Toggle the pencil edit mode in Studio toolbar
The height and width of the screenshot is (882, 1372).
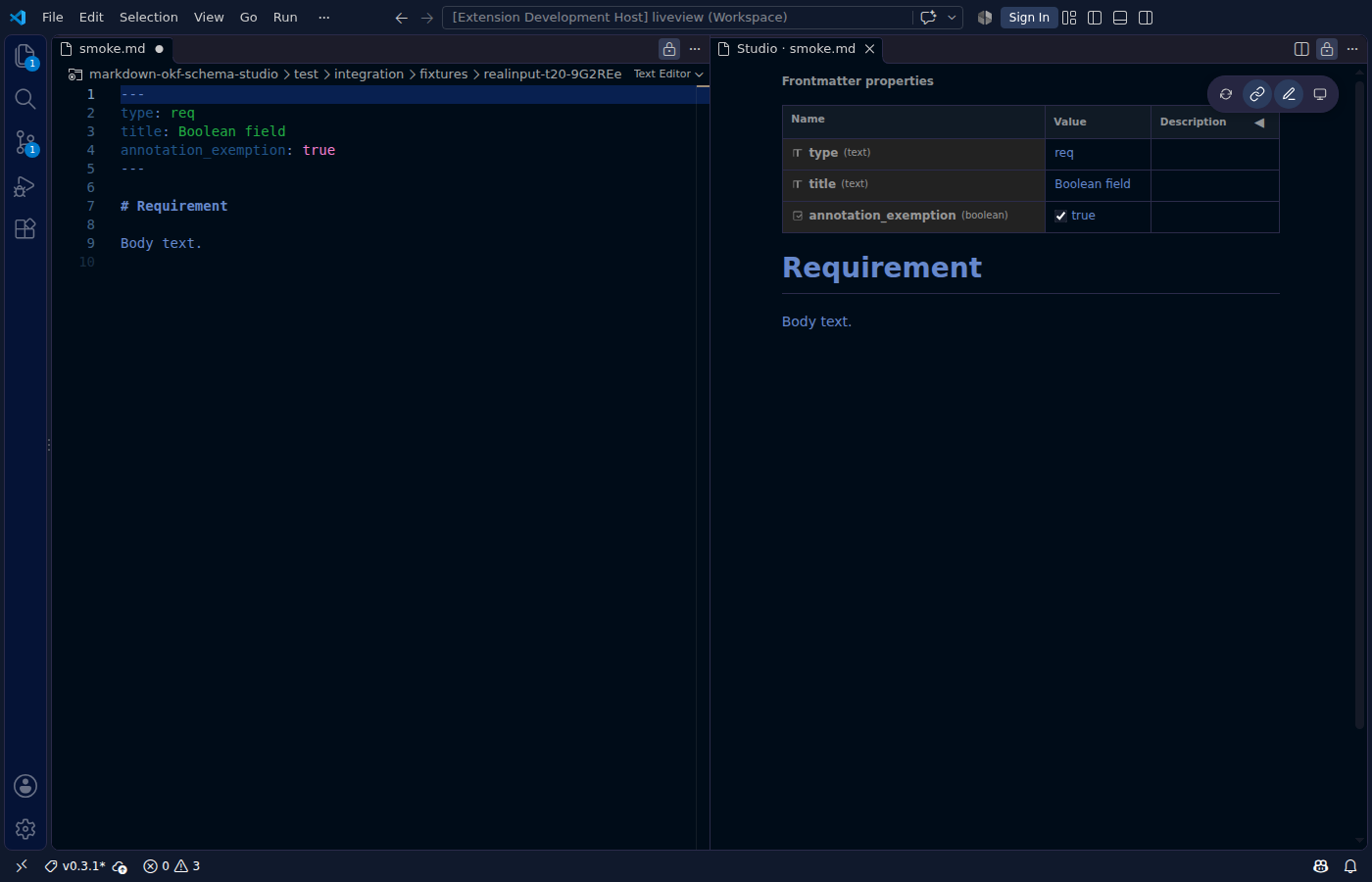point(1289,94)
